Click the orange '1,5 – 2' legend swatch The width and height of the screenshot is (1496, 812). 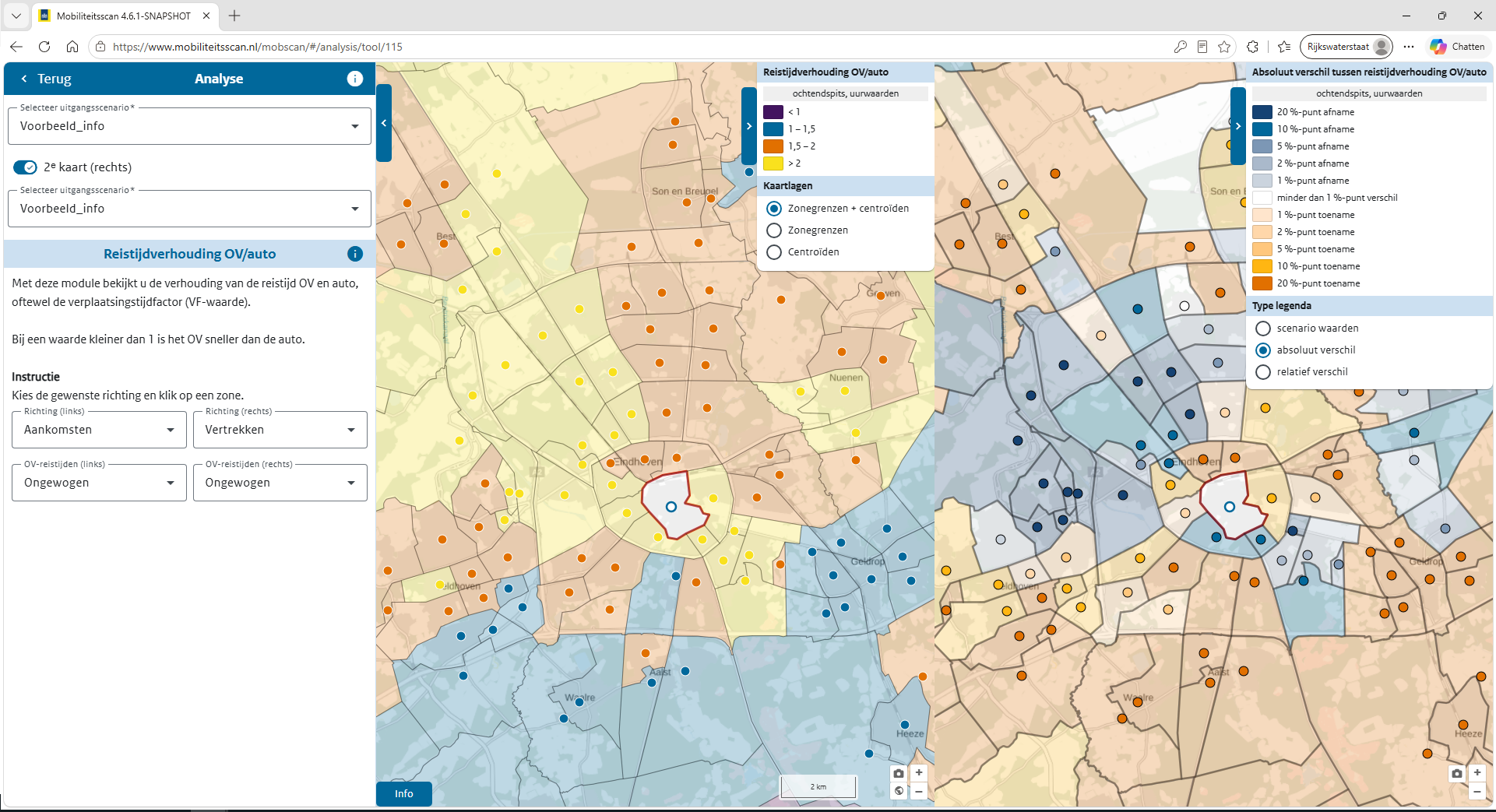coord(773,146)
